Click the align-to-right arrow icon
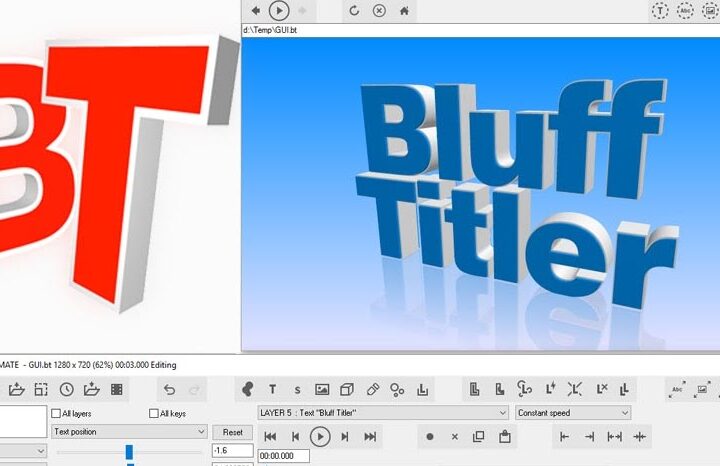Viewport: 720px width, 466px height. [590, 437]
